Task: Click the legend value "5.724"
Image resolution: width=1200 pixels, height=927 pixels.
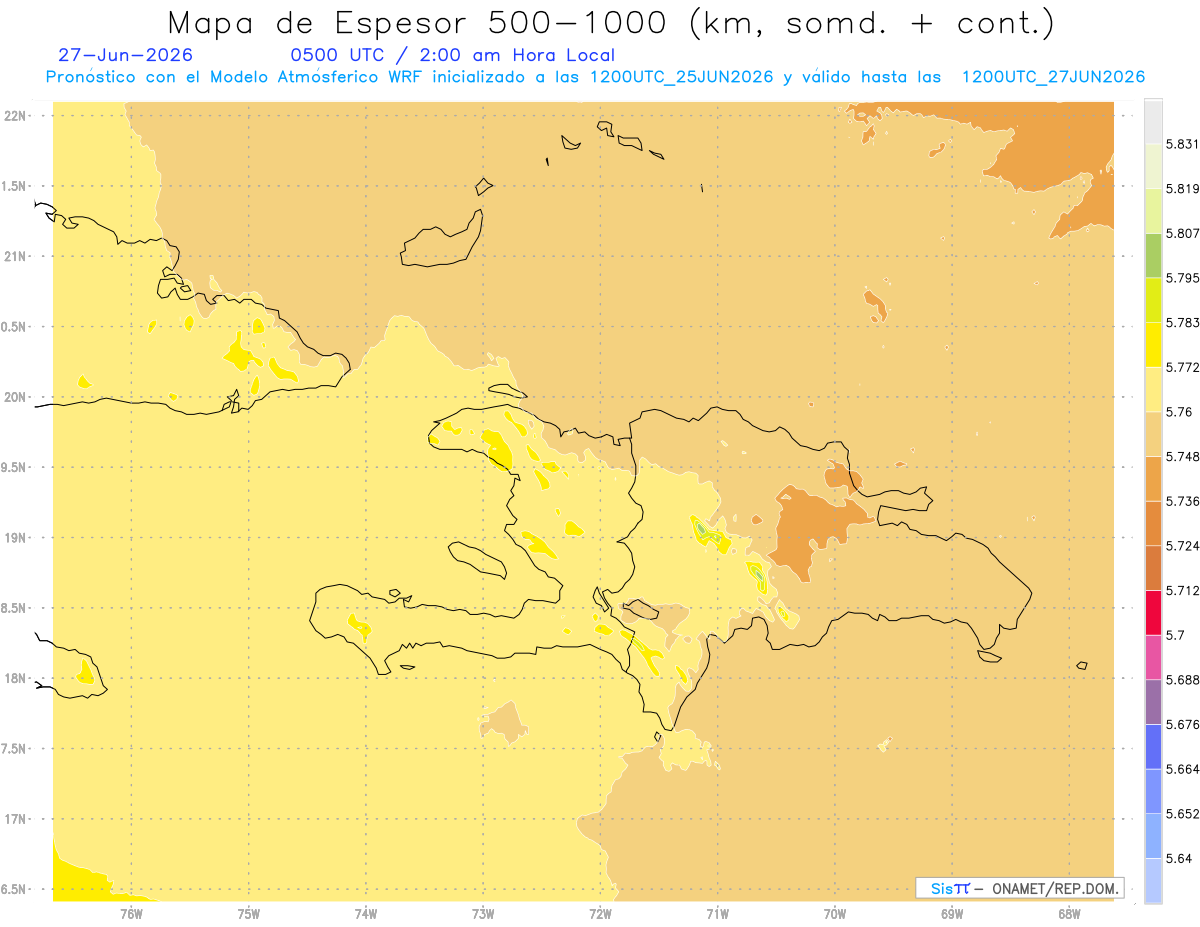Action: [1183, 546]
